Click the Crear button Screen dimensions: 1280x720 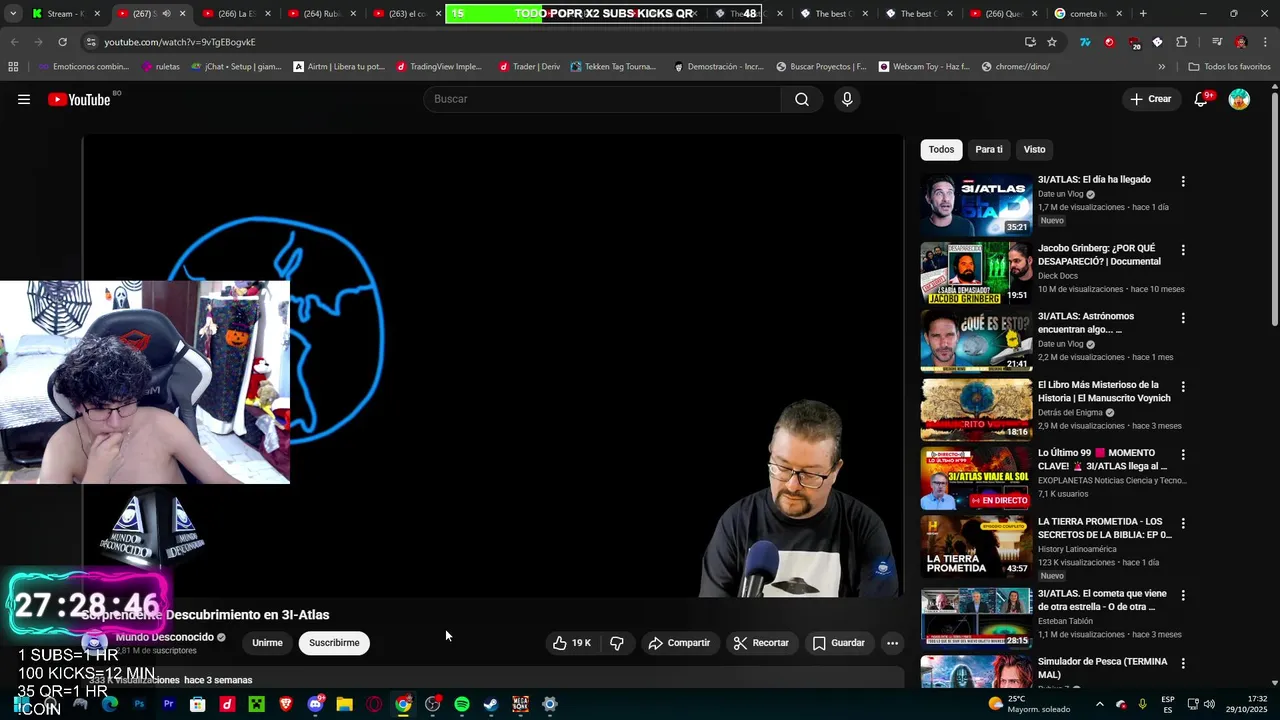(1151, 99)
